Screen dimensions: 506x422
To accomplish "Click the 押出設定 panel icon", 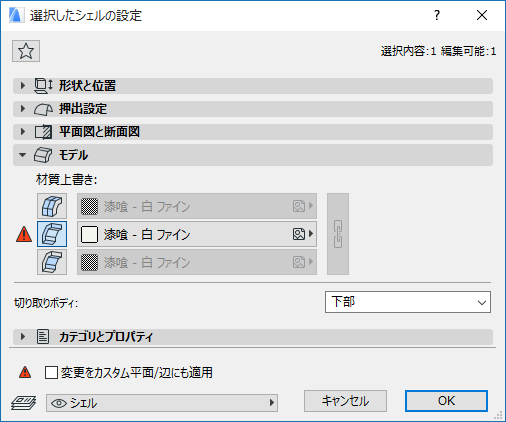I will click(43, 109).
